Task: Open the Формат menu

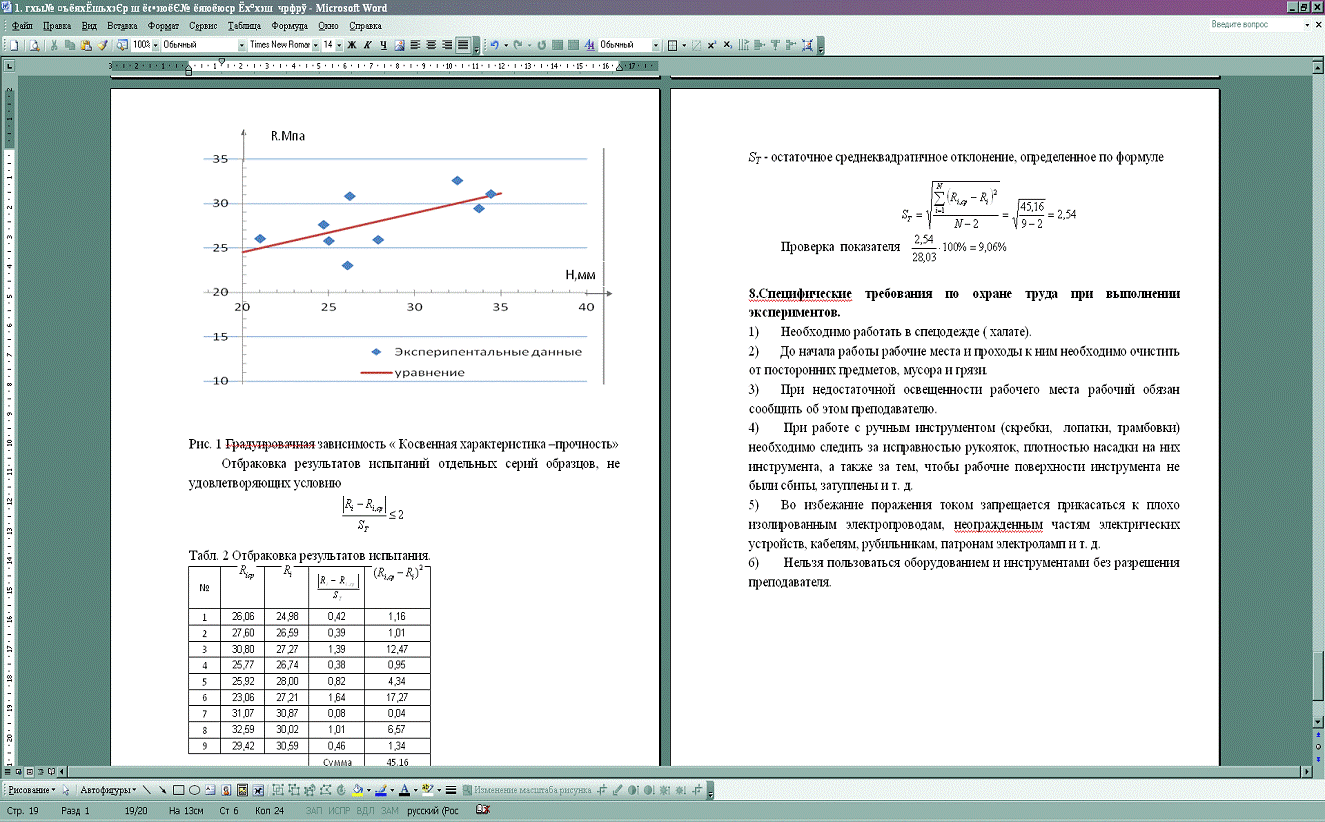Action: (163, 24)
